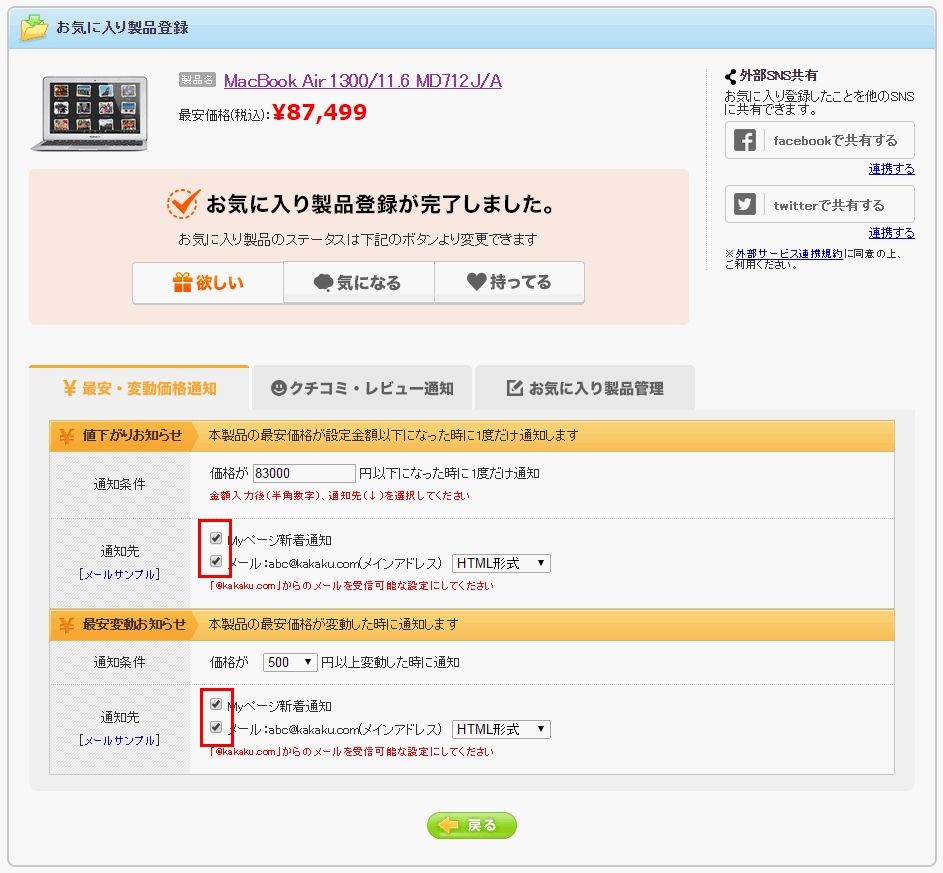Viewport: 943px width, 873px height.
Task: Click the share icon next to 外部SNS共有
Action: pos(731,76)
